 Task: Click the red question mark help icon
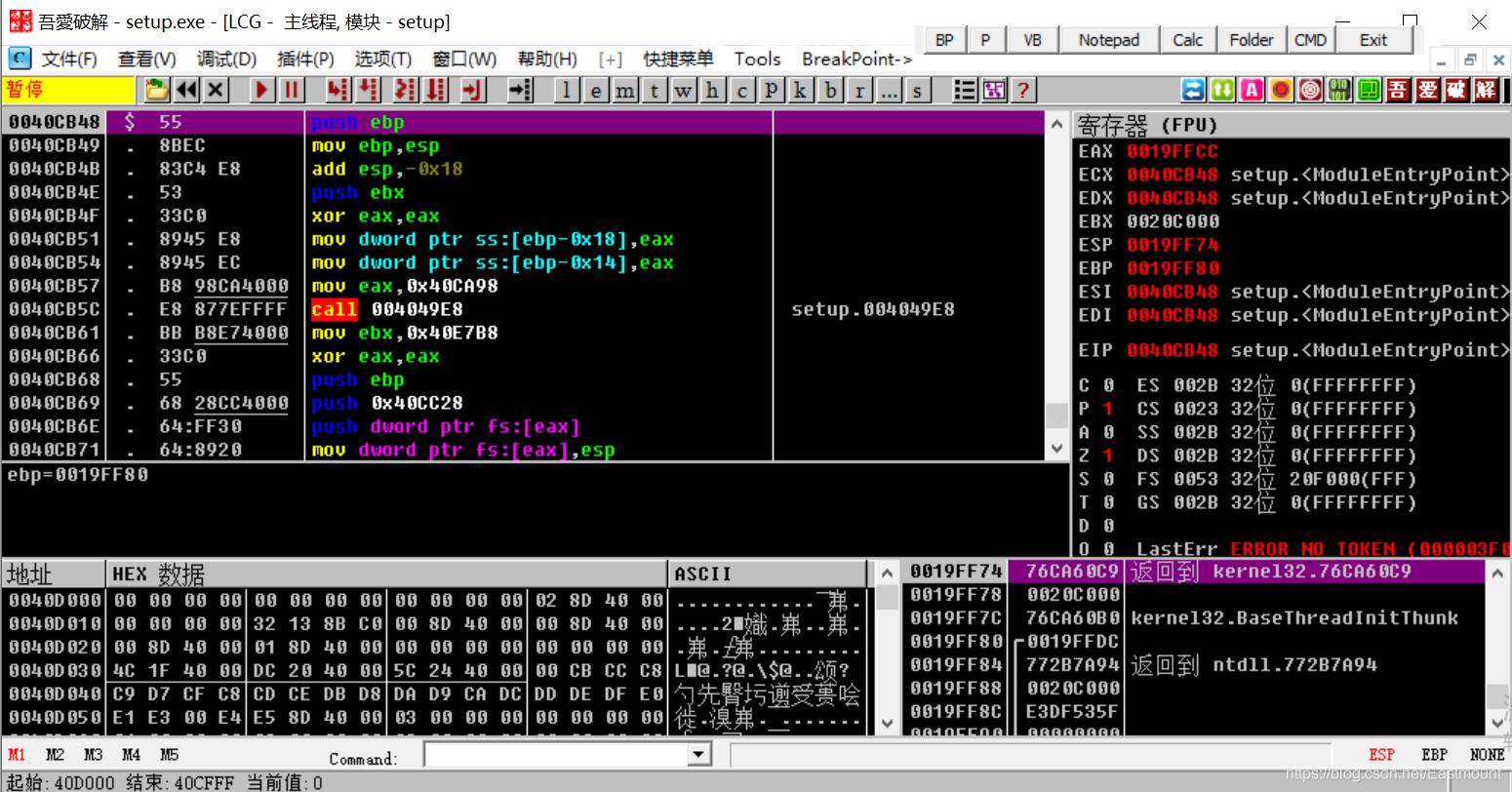coord(1022,90)
